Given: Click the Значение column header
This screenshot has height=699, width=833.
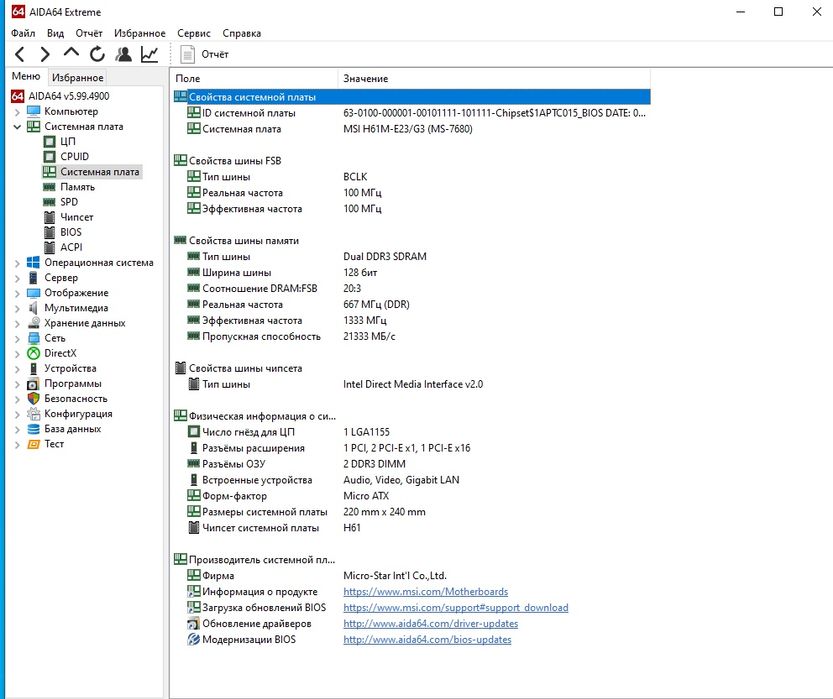Looking at the screenshot, I should point(494,79).
